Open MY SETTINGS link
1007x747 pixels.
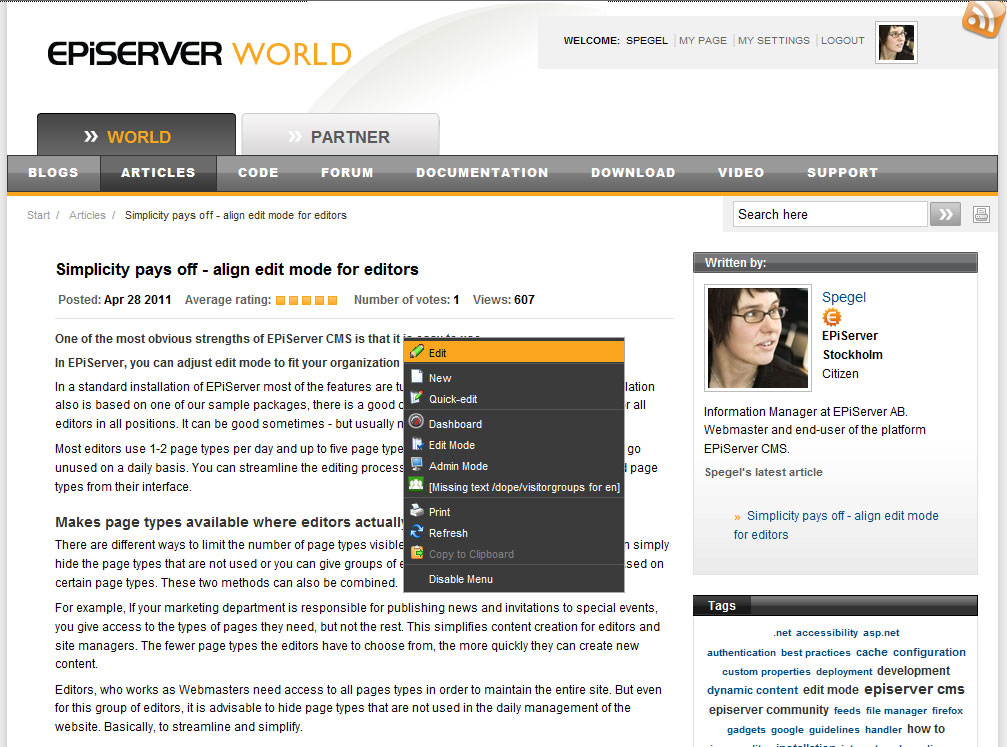click(x=774, y=41)
